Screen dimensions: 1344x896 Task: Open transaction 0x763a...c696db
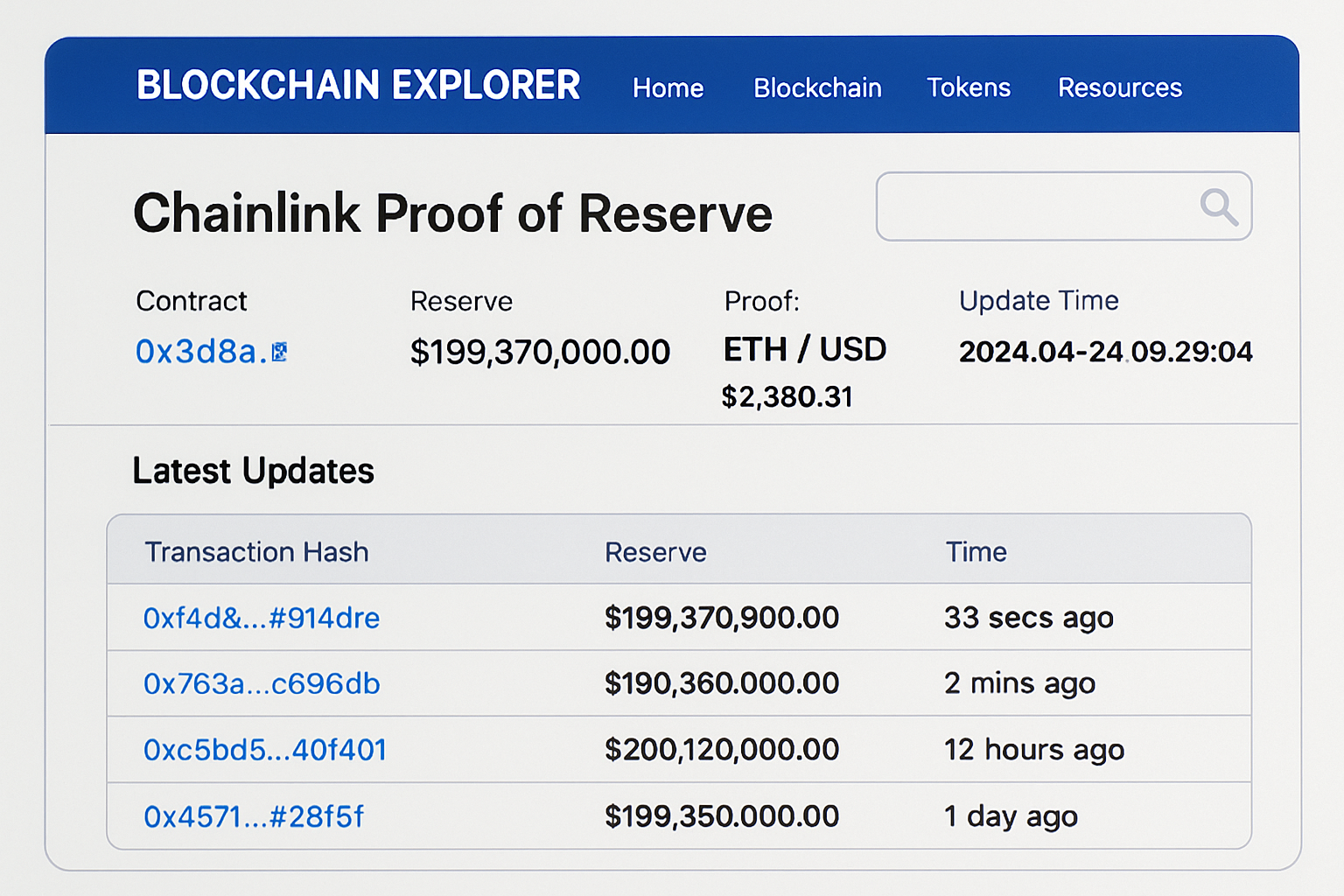262,684
